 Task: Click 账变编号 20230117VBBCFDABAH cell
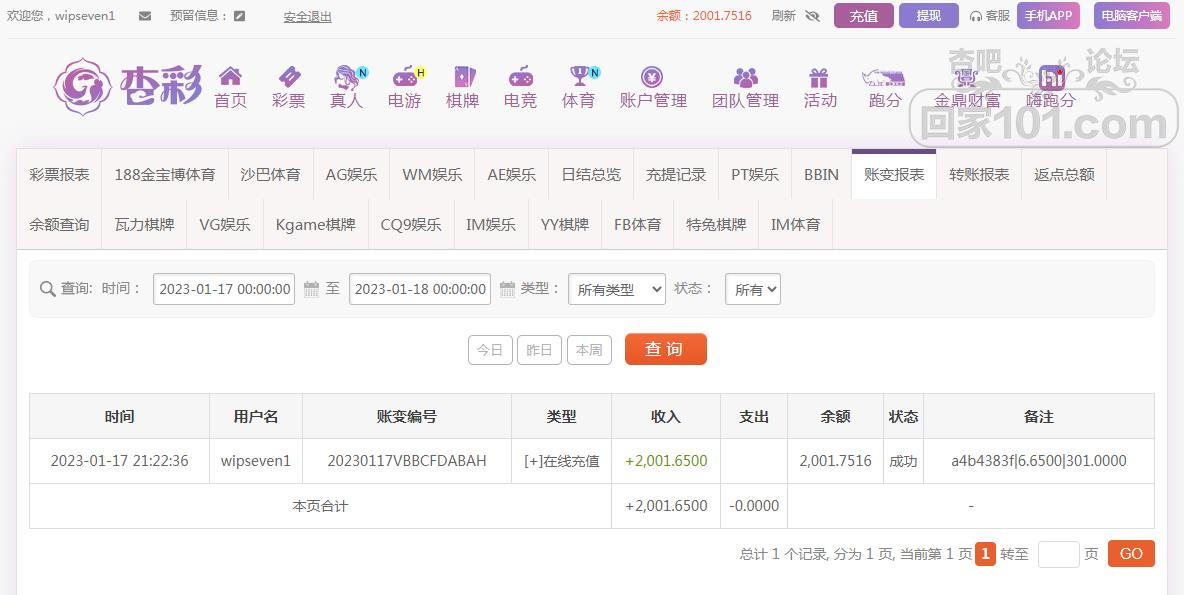[x=407, y=461]
